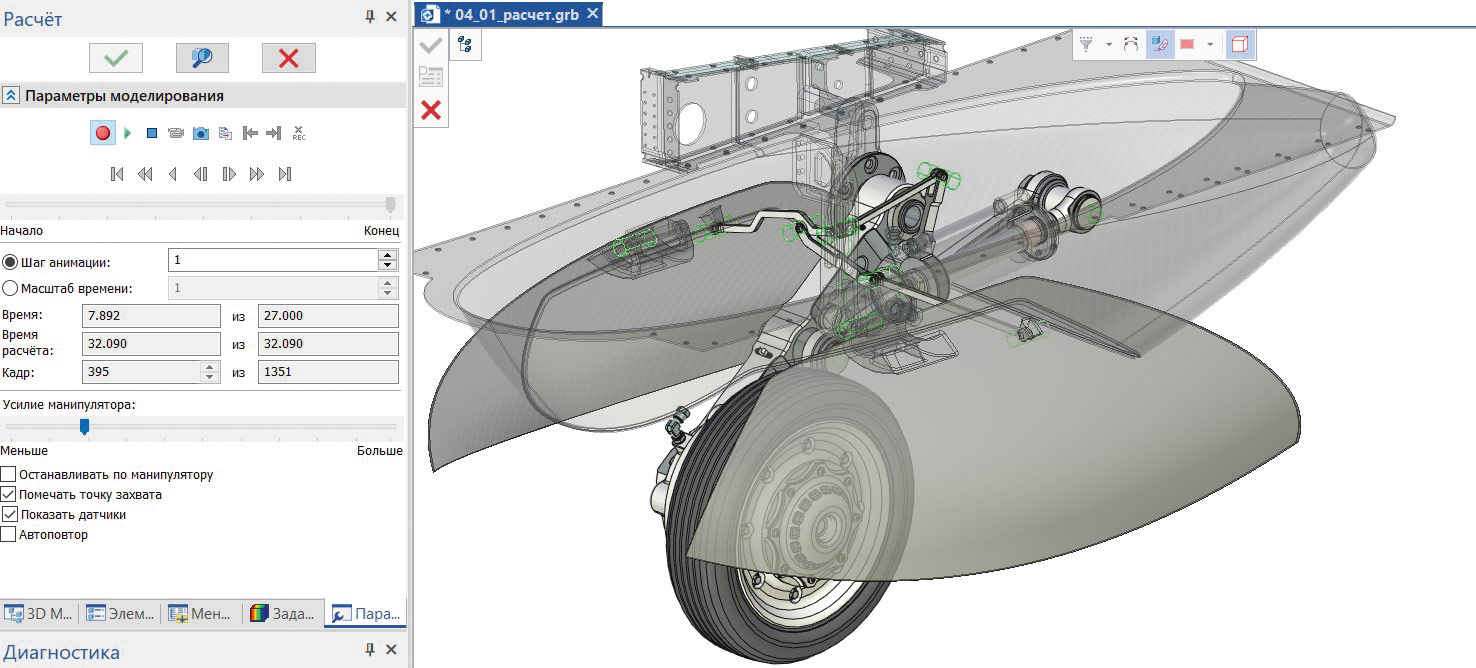Screen dimensions: 1476x668
Task: Open the selection filter dropdown arrow
Action: (x=1109, y=45)
